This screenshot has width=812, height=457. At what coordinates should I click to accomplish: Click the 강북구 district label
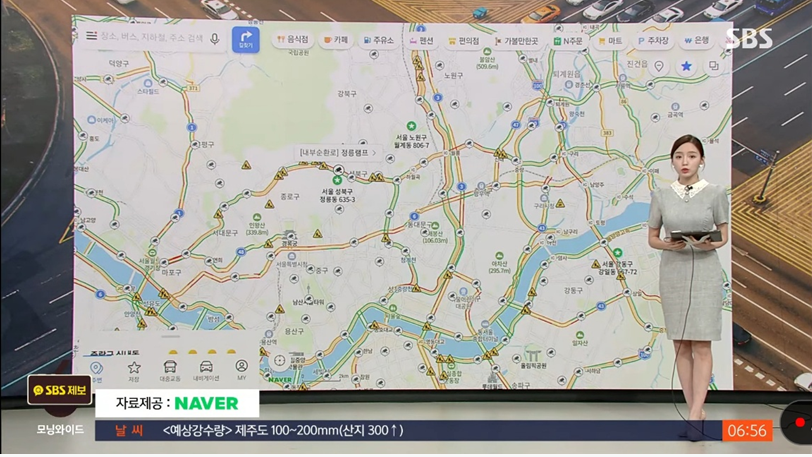tap(347, 94)
